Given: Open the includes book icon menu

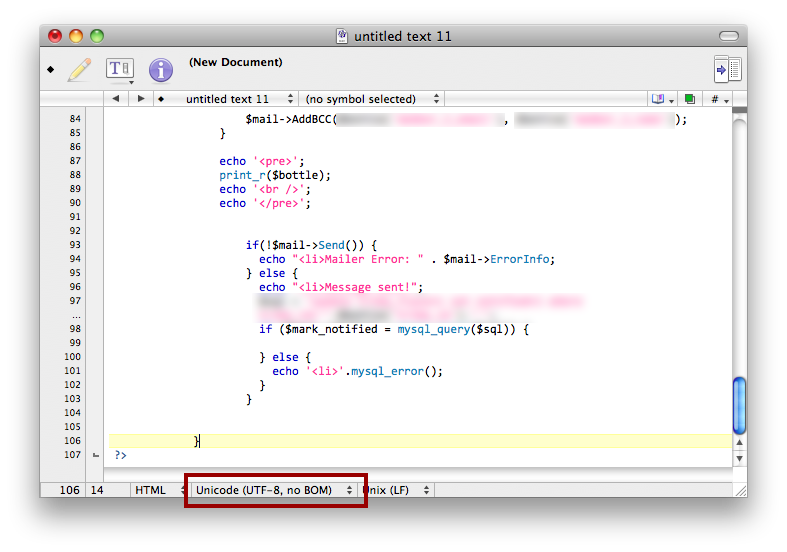Looking at the screenshot, I should [662, 99].
